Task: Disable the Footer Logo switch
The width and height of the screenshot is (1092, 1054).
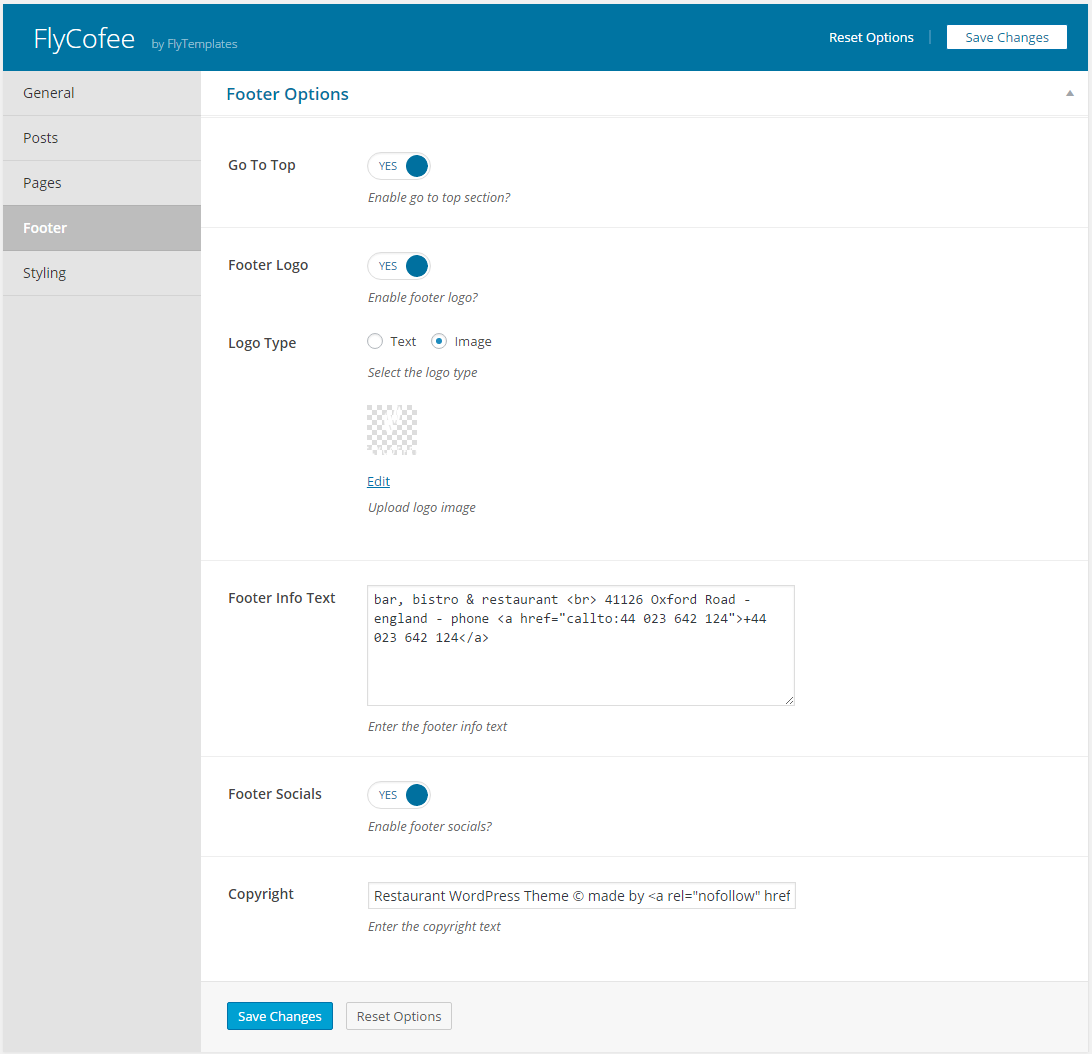Action: (x=399, y=266)
